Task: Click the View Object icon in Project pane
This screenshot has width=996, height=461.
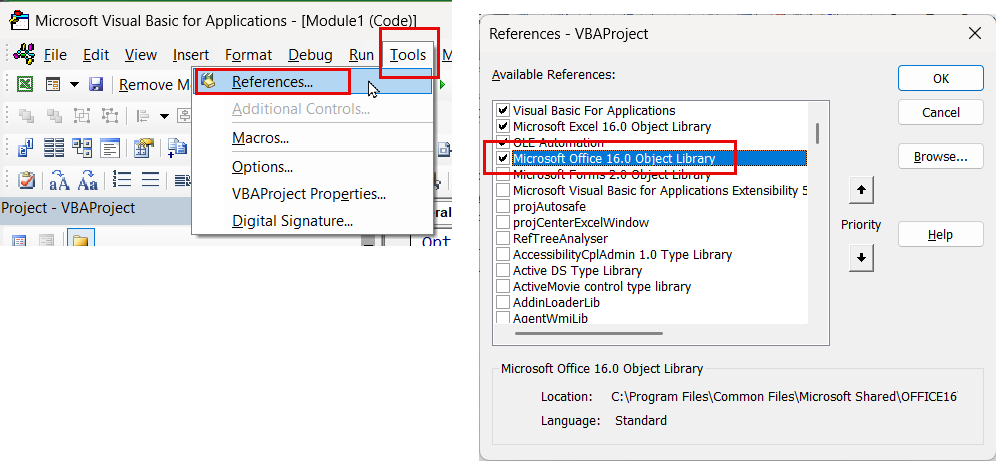Action: [46, 240]
